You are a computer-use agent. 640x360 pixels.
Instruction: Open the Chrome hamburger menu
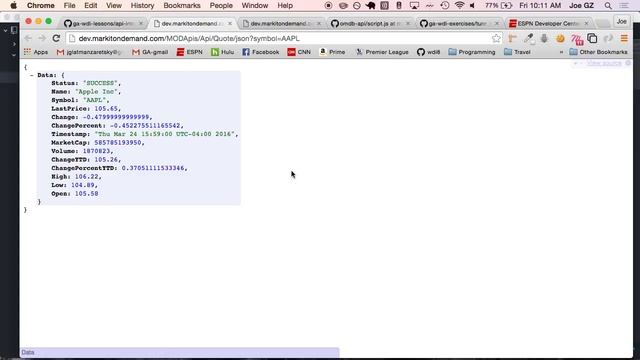[x=624, y=38]
